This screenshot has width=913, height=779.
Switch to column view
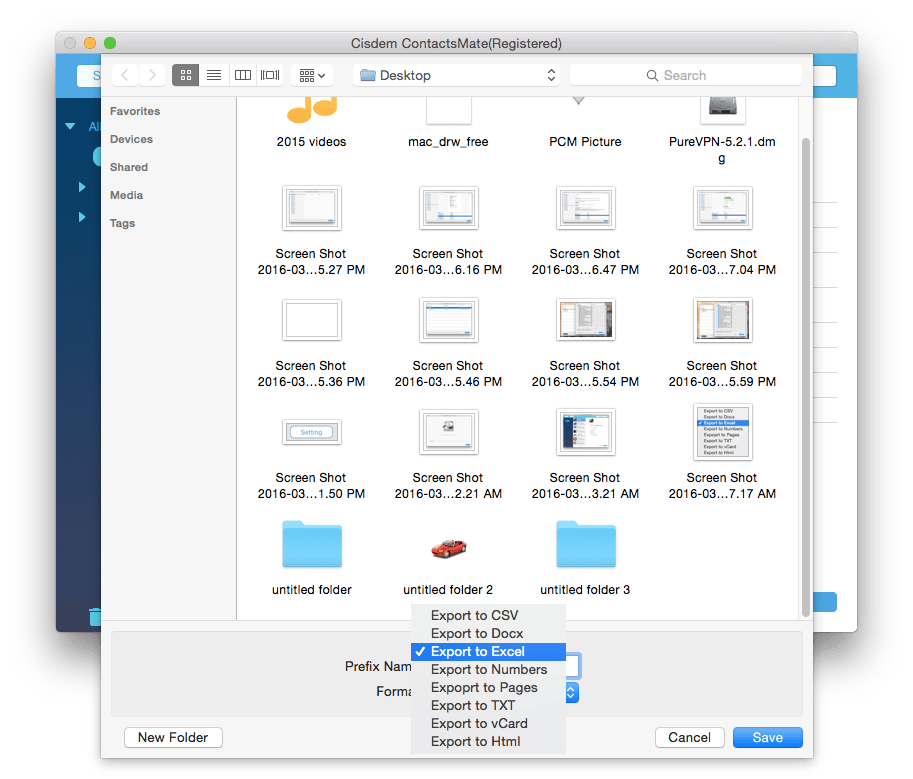point(242,75)
